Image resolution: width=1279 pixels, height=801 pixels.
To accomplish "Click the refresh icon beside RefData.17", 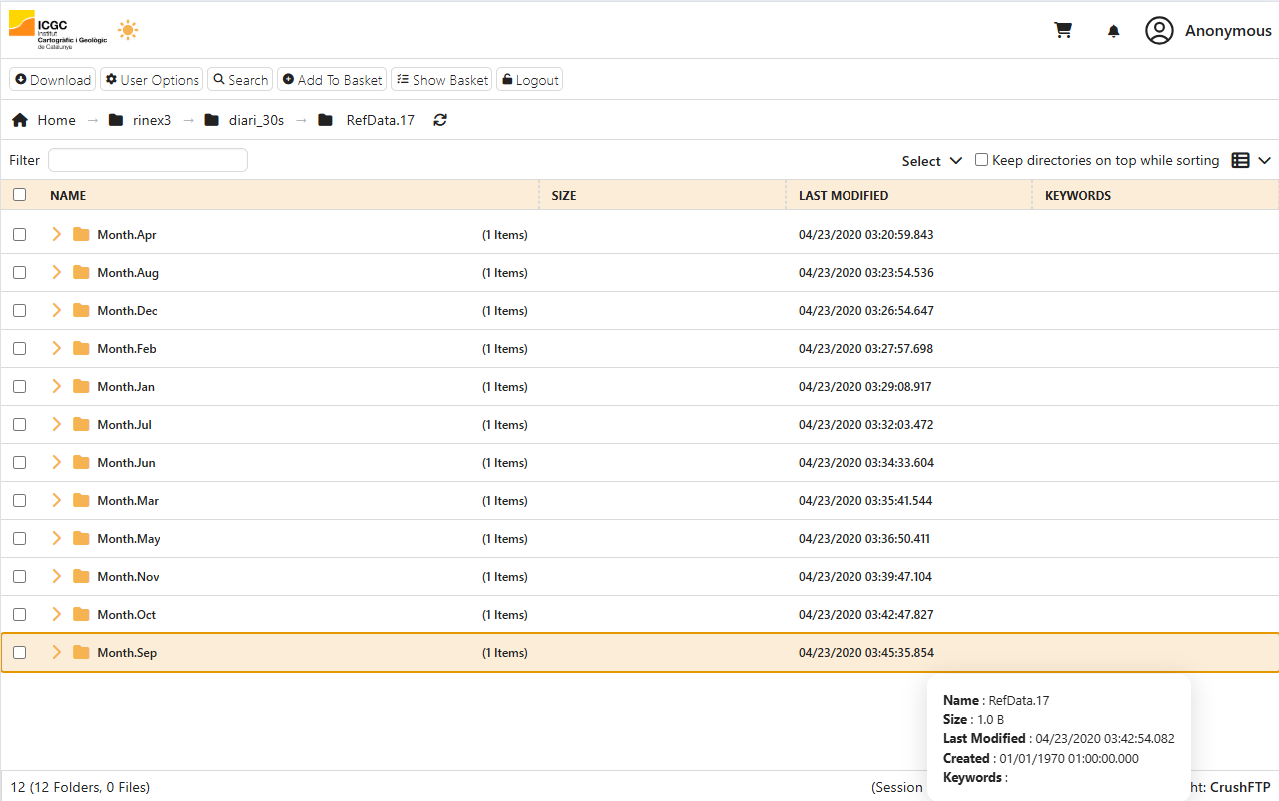I will point(440,120).
